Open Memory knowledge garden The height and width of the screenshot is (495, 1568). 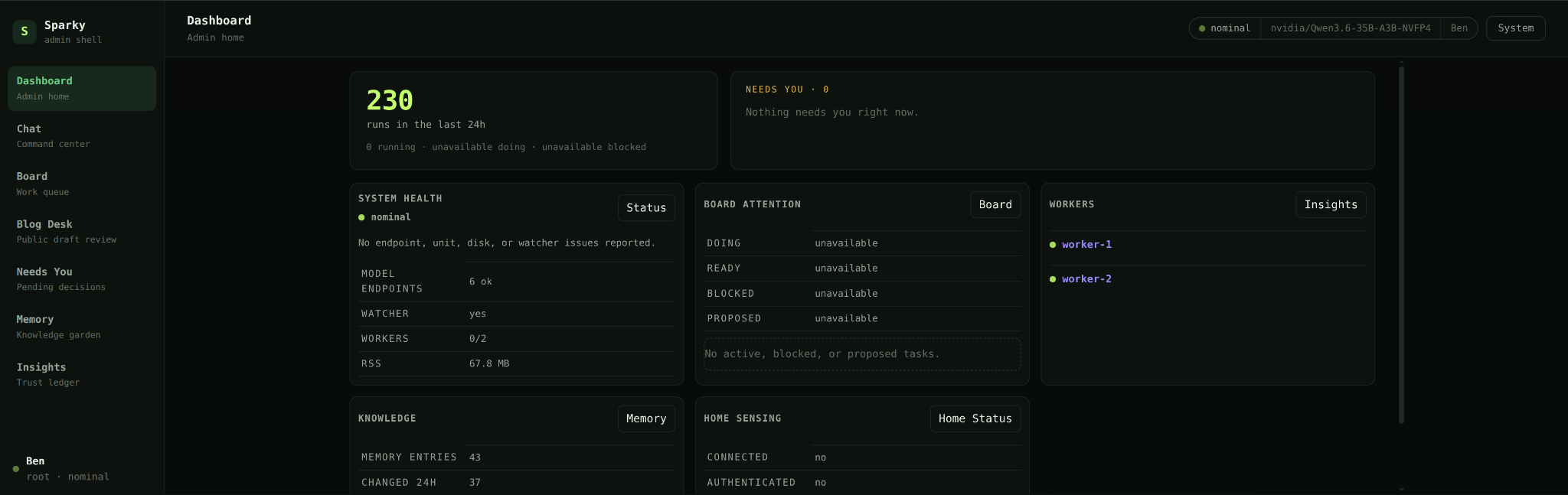[82, 327]
